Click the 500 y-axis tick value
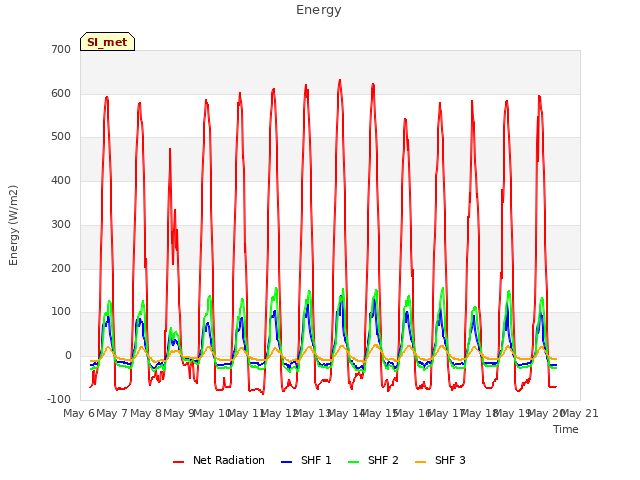 coord(61,137)
